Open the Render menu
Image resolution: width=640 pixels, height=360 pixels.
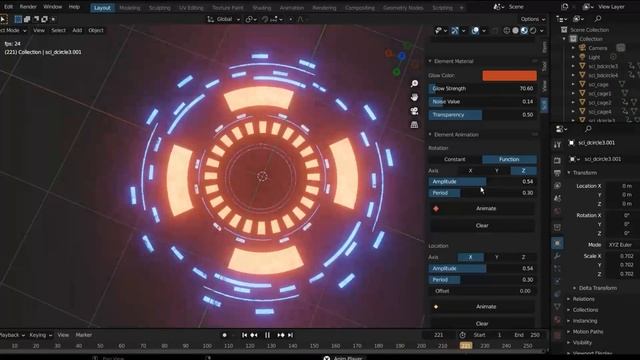point(28,7)
